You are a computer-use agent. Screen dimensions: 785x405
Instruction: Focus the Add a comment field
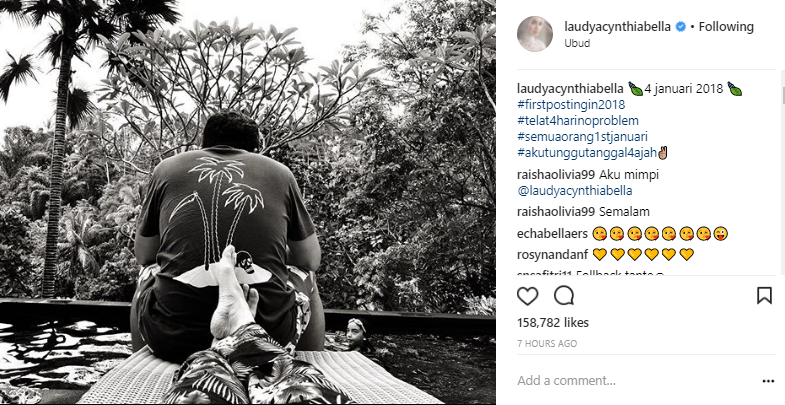click(x=636, y=380)
